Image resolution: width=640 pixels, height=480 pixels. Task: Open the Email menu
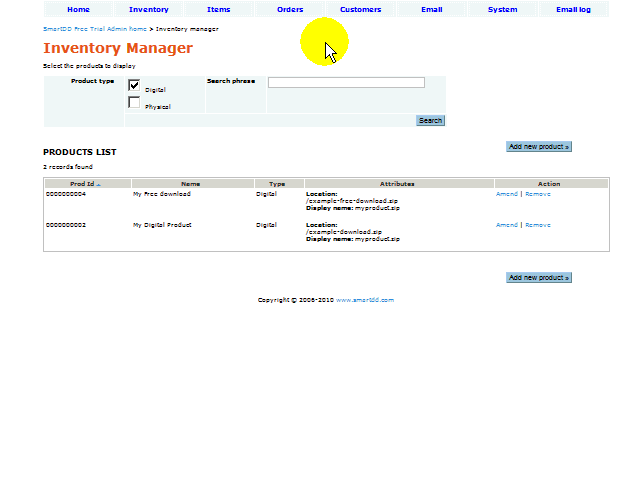[x=431, y=10]
